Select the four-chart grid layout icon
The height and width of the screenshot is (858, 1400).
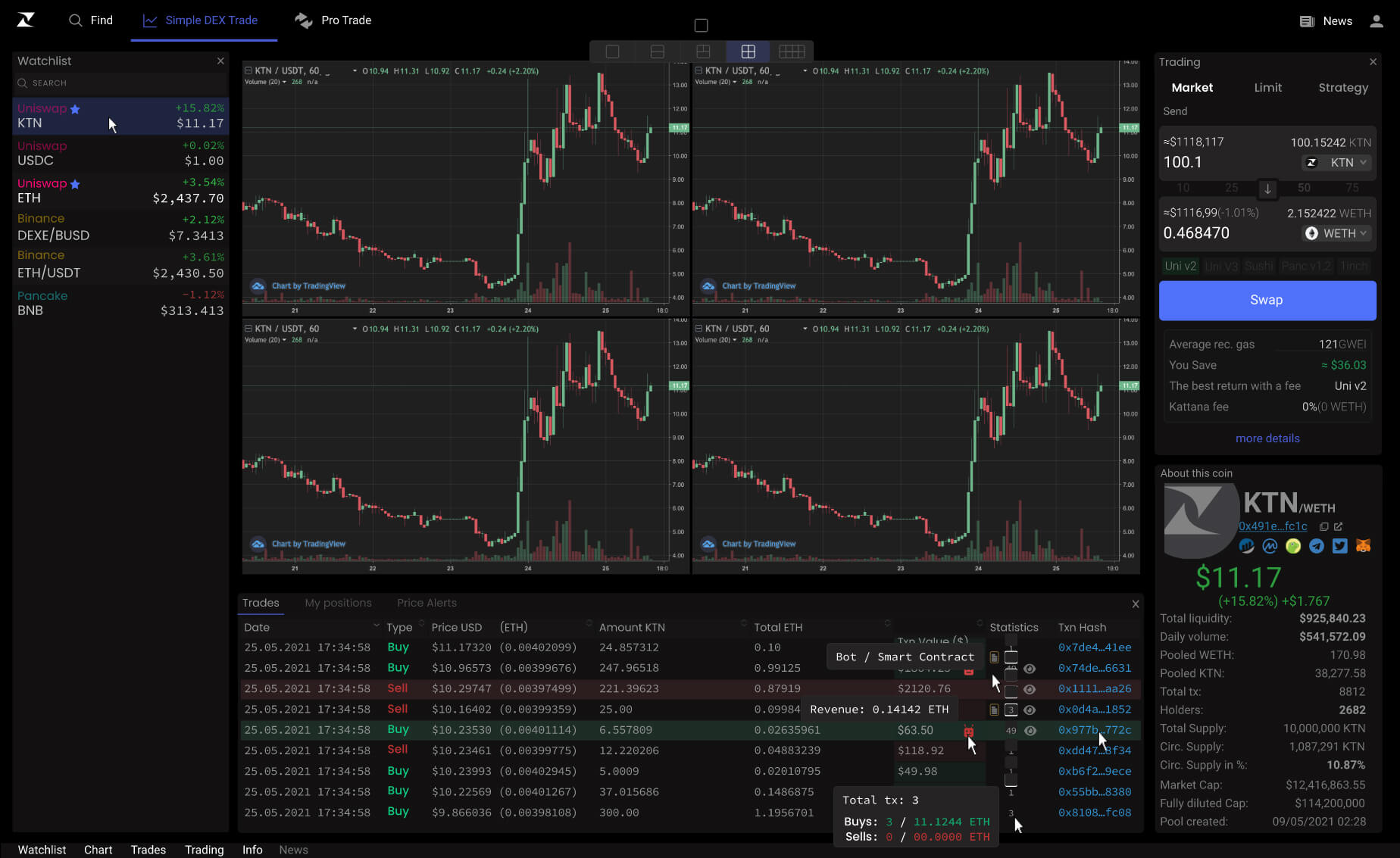[x=748, y=51]
